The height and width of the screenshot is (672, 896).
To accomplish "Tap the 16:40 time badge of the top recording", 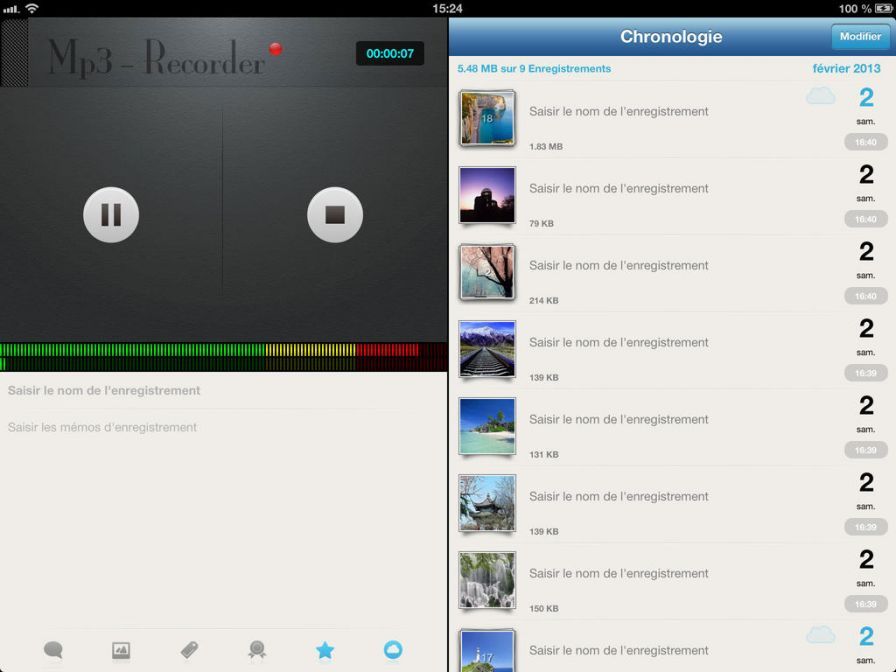I will [x=864, y=142].
